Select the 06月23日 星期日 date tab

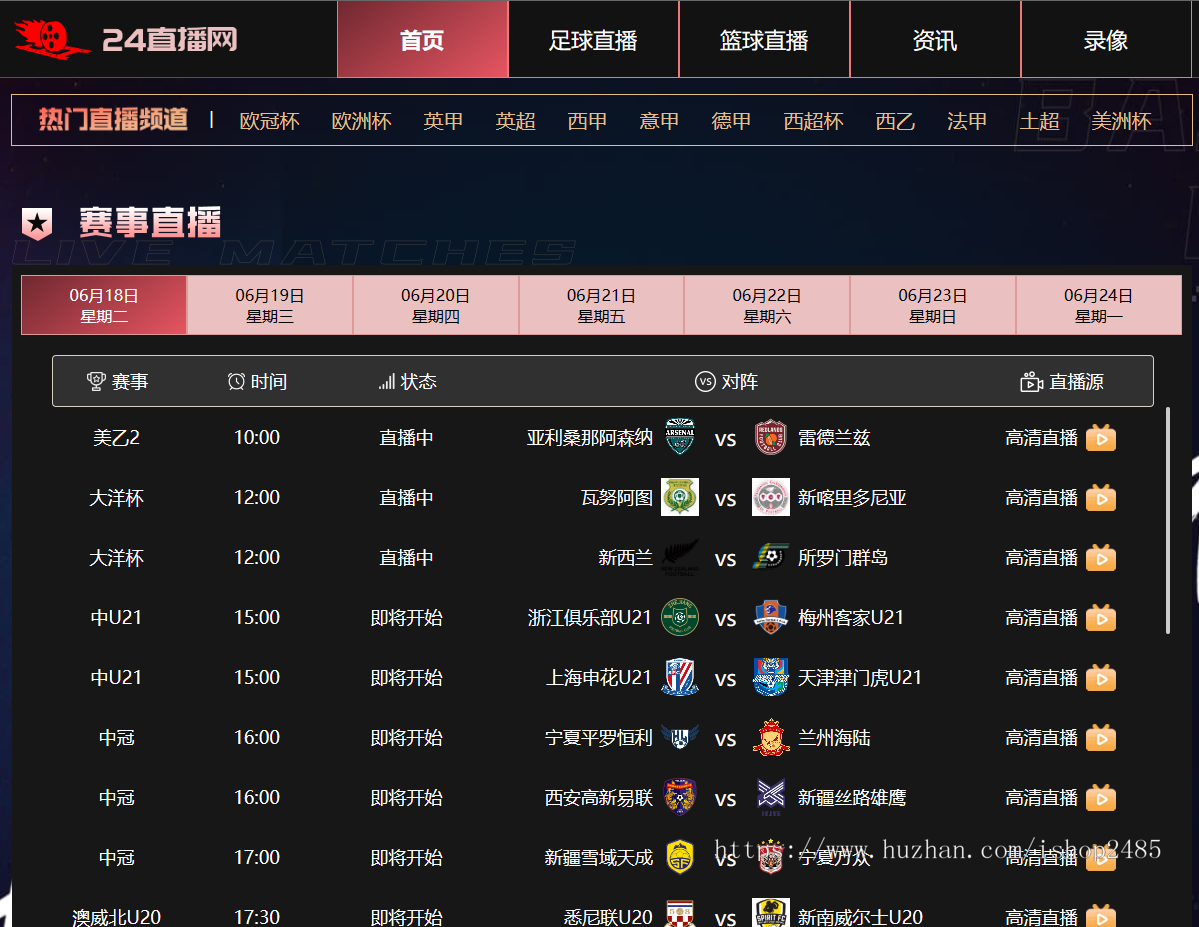click(x=933, y=305)
